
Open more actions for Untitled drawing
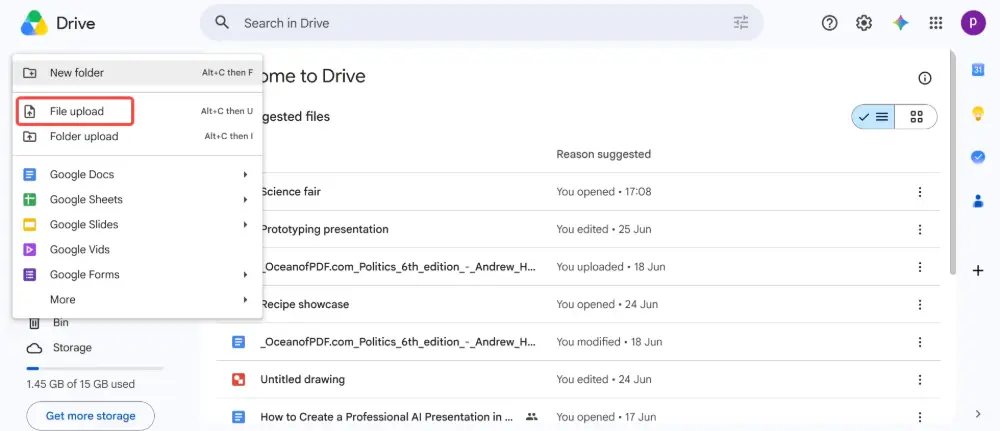point(920,380)
